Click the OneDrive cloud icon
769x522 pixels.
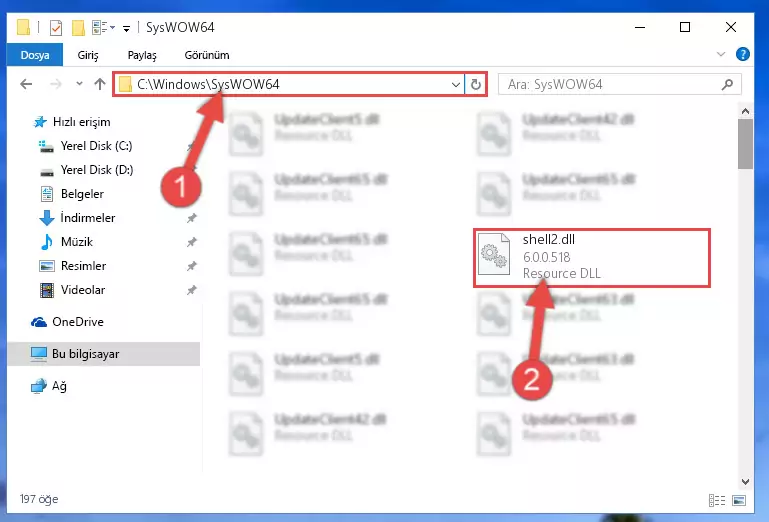tap(39, 322)
